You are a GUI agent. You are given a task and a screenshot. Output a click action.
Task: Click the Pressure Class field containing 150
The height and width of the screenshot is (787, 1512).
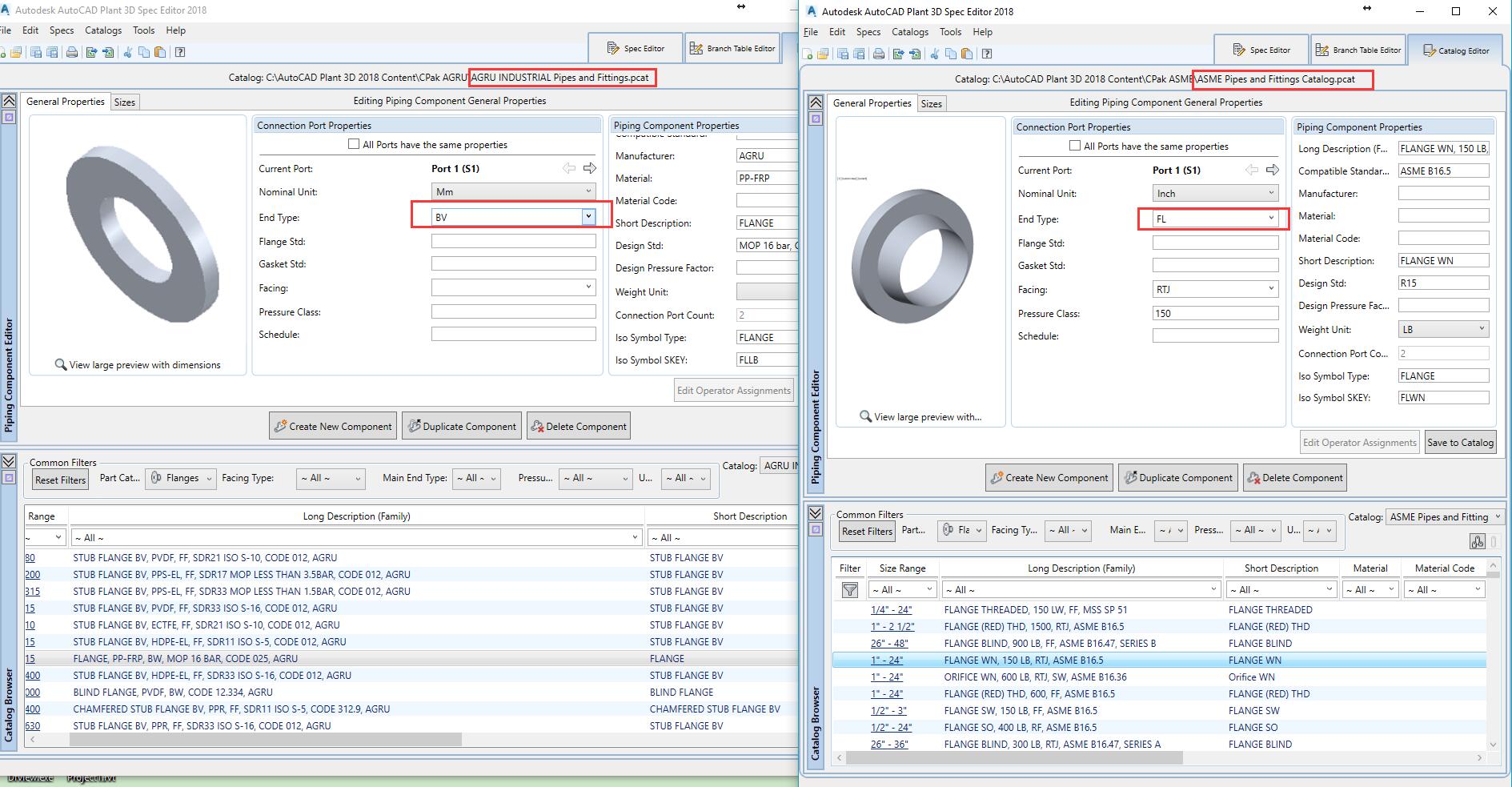tap(1215, 313)
